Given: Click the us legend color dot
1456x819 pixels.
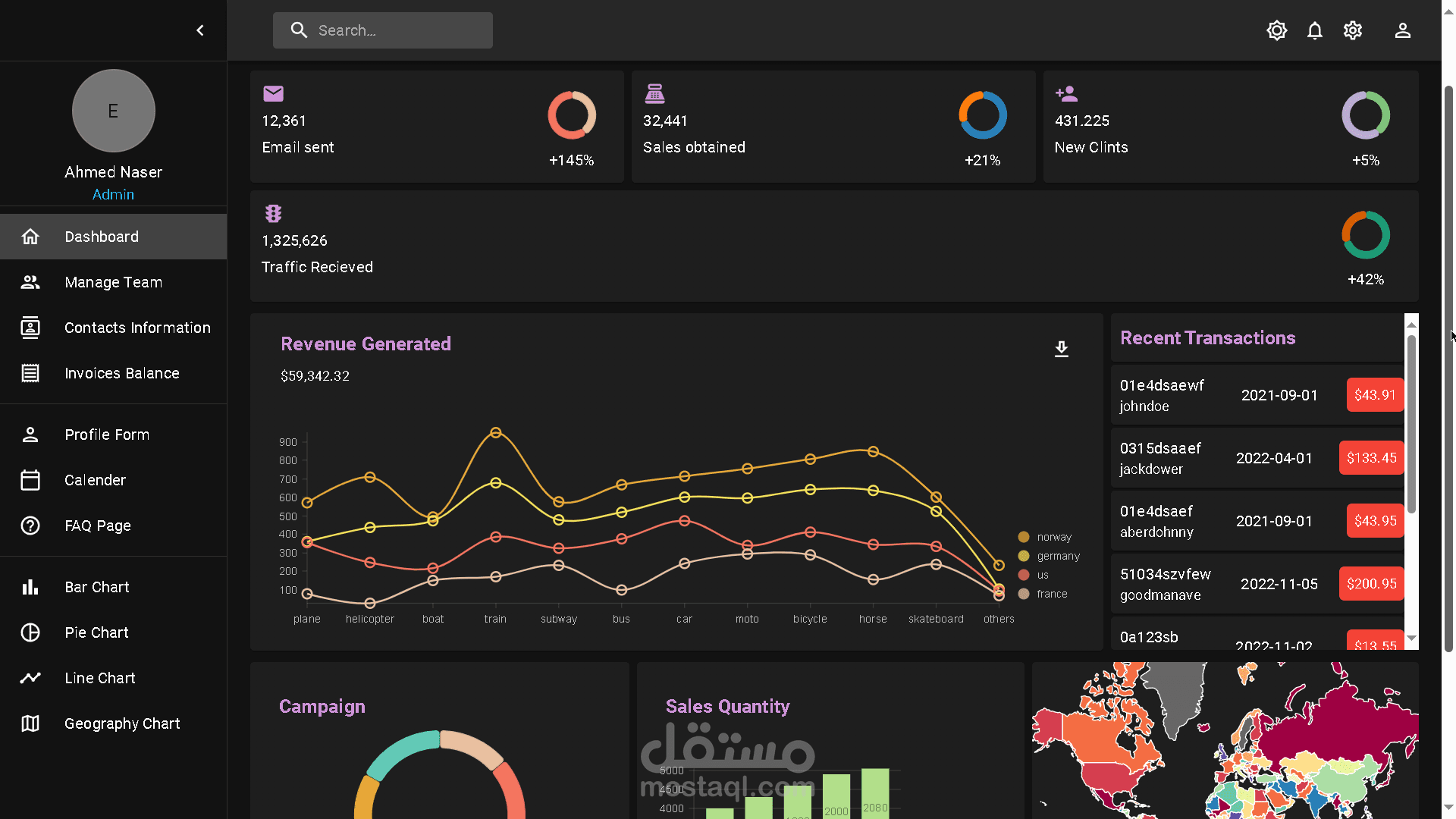Looking at the screenshot, I should 1024,575.
